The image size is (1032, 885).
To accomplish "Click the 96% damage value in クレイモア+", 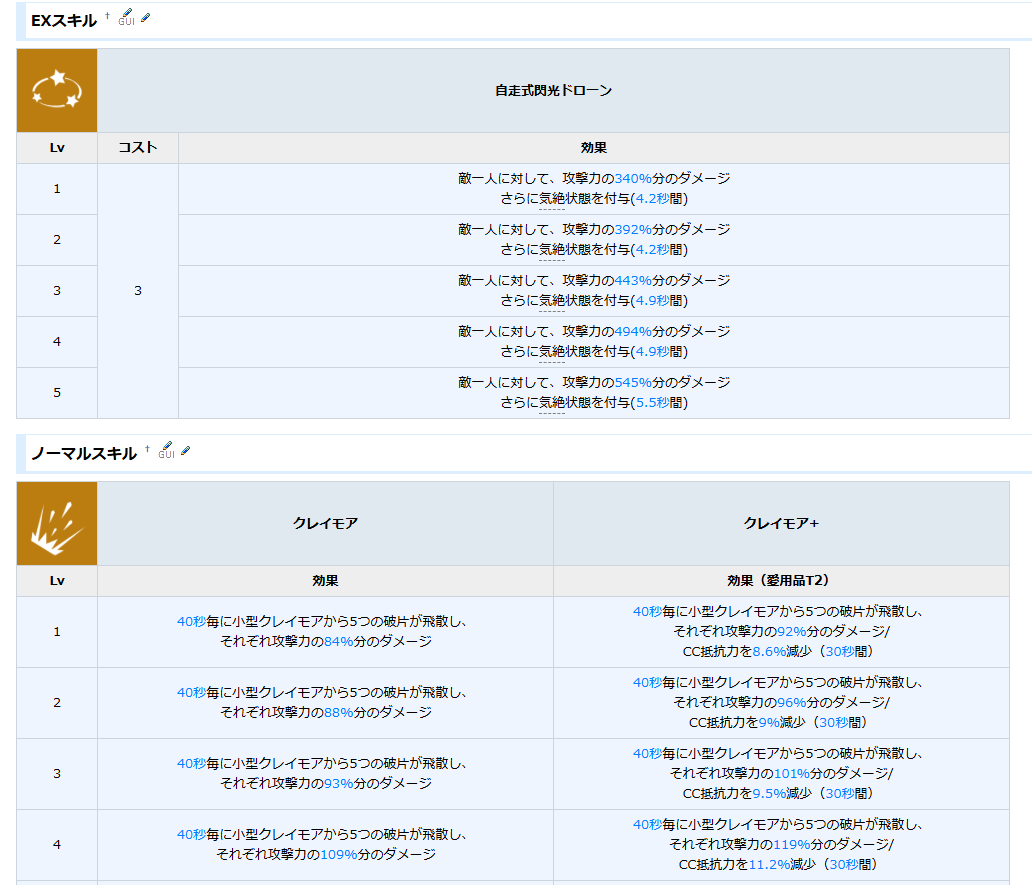I will (x=792, y=703).
